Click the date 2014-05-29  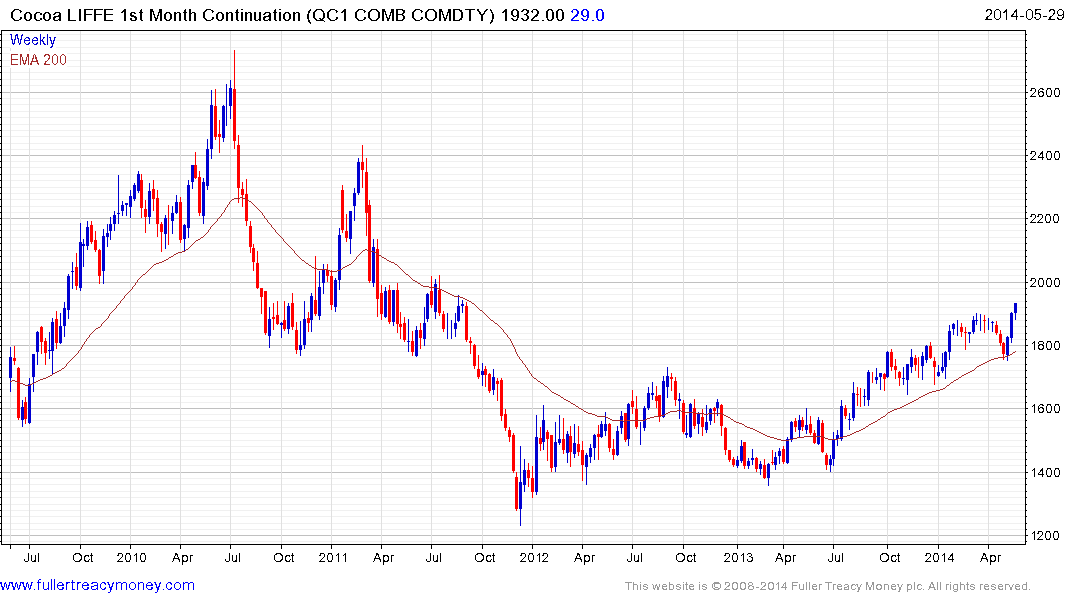[x=1024, y=15]
